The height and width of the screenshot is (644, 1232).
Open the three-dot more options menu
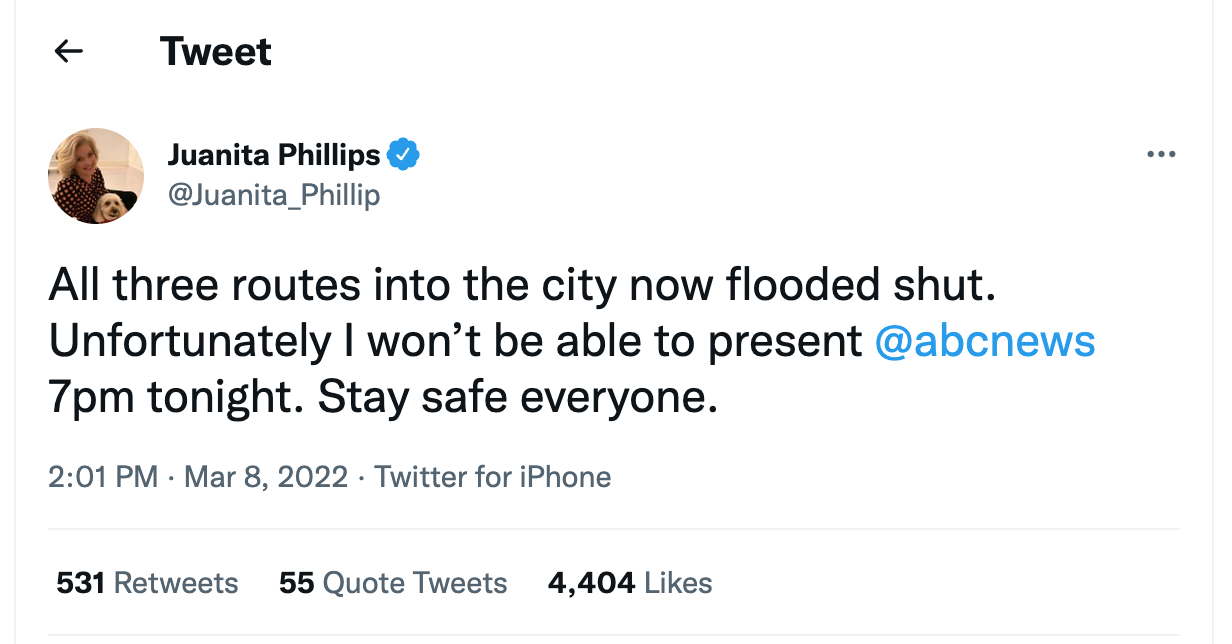point(1161,155)
